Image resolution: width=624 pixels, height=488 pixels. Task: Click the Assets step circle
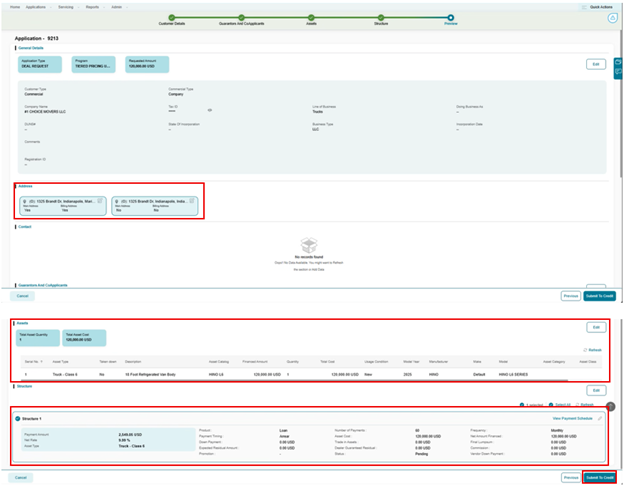click(x=312, y=17)
